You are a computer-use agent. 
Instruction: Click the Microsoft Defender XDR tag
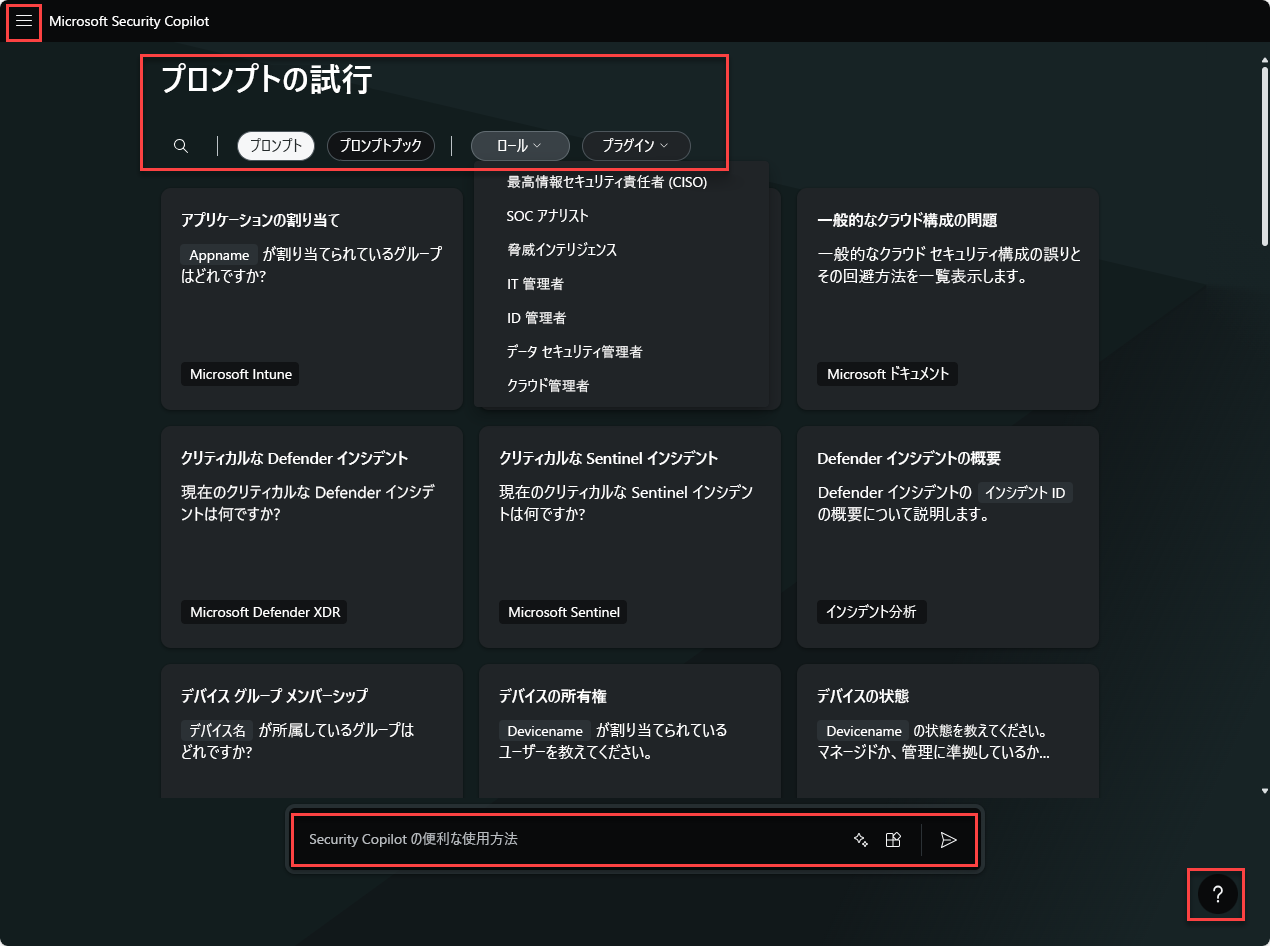pyautogui.click(x=264, y=612)
